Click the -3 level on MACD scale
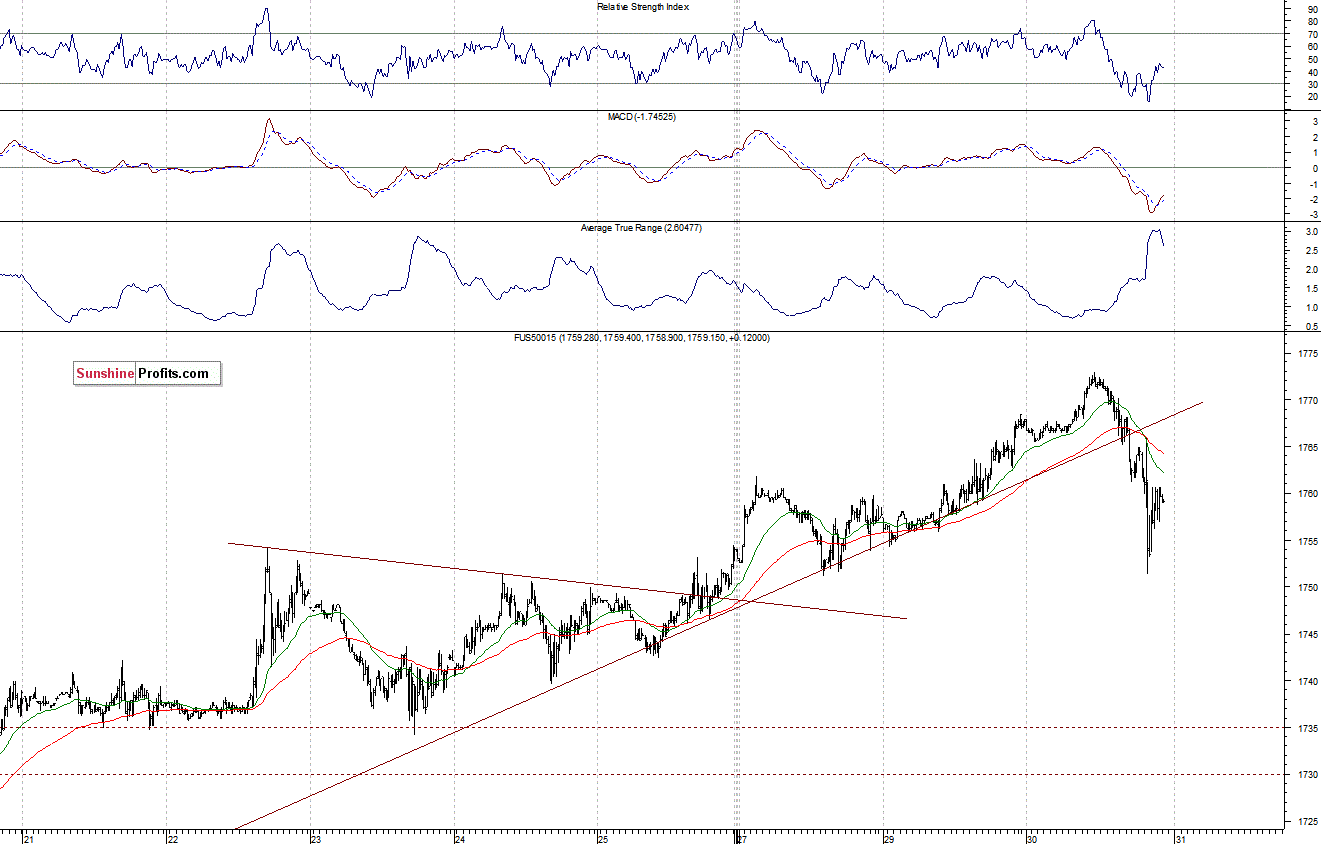The width and height of the screenshot is (1321, 844). coord(1313,215)
